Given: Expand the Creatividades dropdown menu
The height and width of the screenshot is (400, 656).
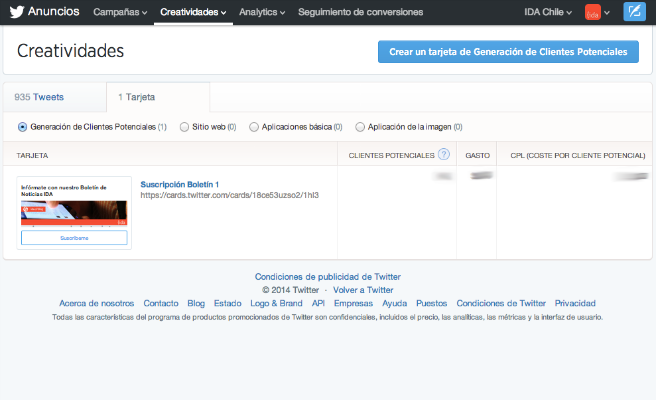Looking at the screenshot, I should 193,12.
